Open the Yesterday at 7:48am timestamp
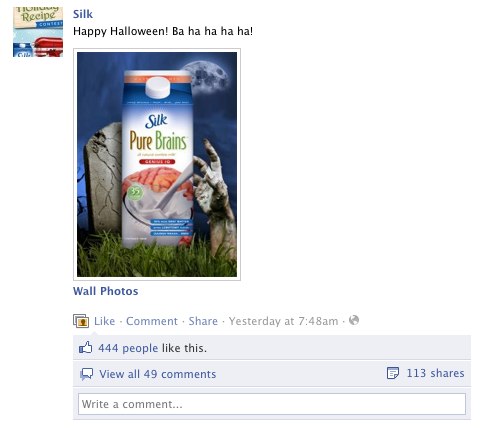Screen dimensions: 482x429 (283, 321)
